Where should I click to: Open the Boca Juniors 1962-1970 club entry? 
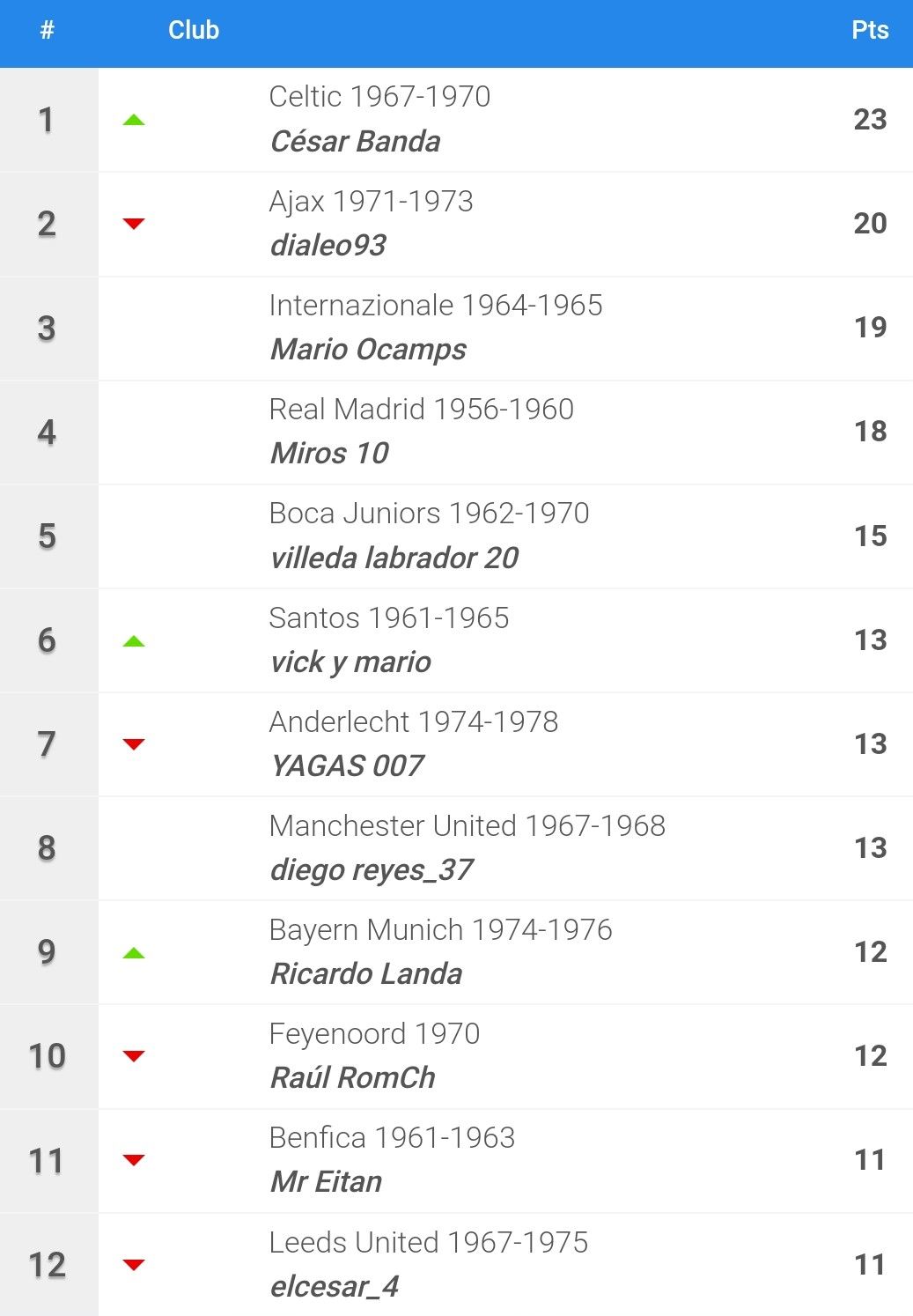[429, 513]
